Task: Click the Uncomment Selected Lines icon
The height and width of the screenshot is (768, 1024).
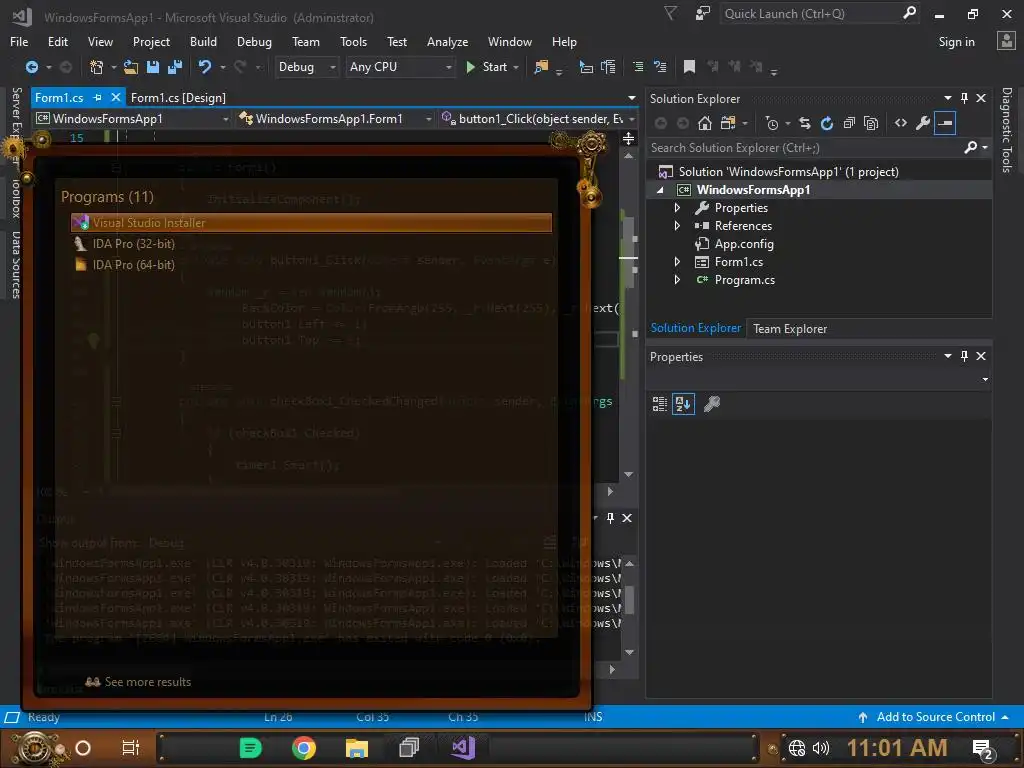Action: click(x=660, y=67)
